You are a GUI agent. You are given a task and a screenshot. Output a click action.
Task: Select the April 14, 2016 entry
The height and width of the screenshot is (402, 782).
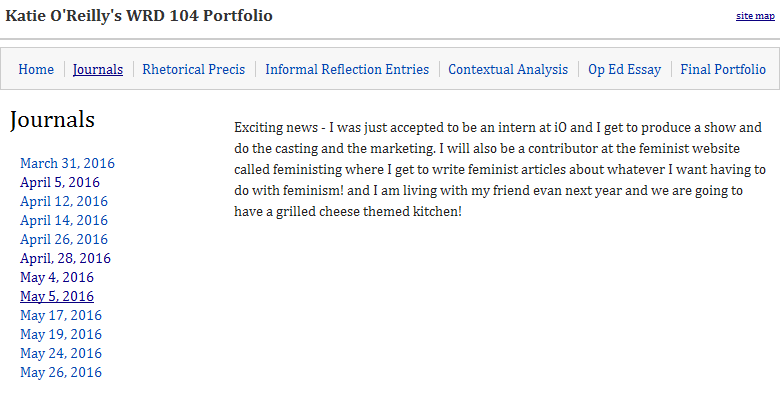coord(64,220)
